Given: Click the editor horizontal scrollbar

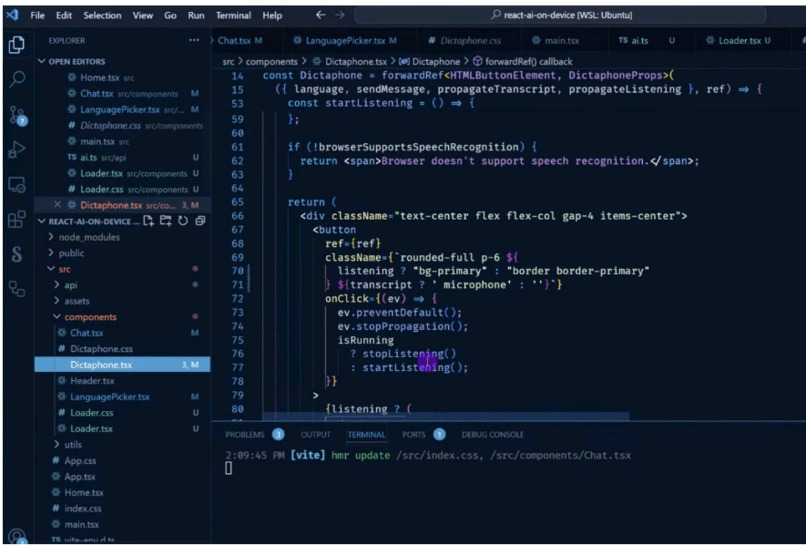Looking at the screenshot, I should (446, 416).
